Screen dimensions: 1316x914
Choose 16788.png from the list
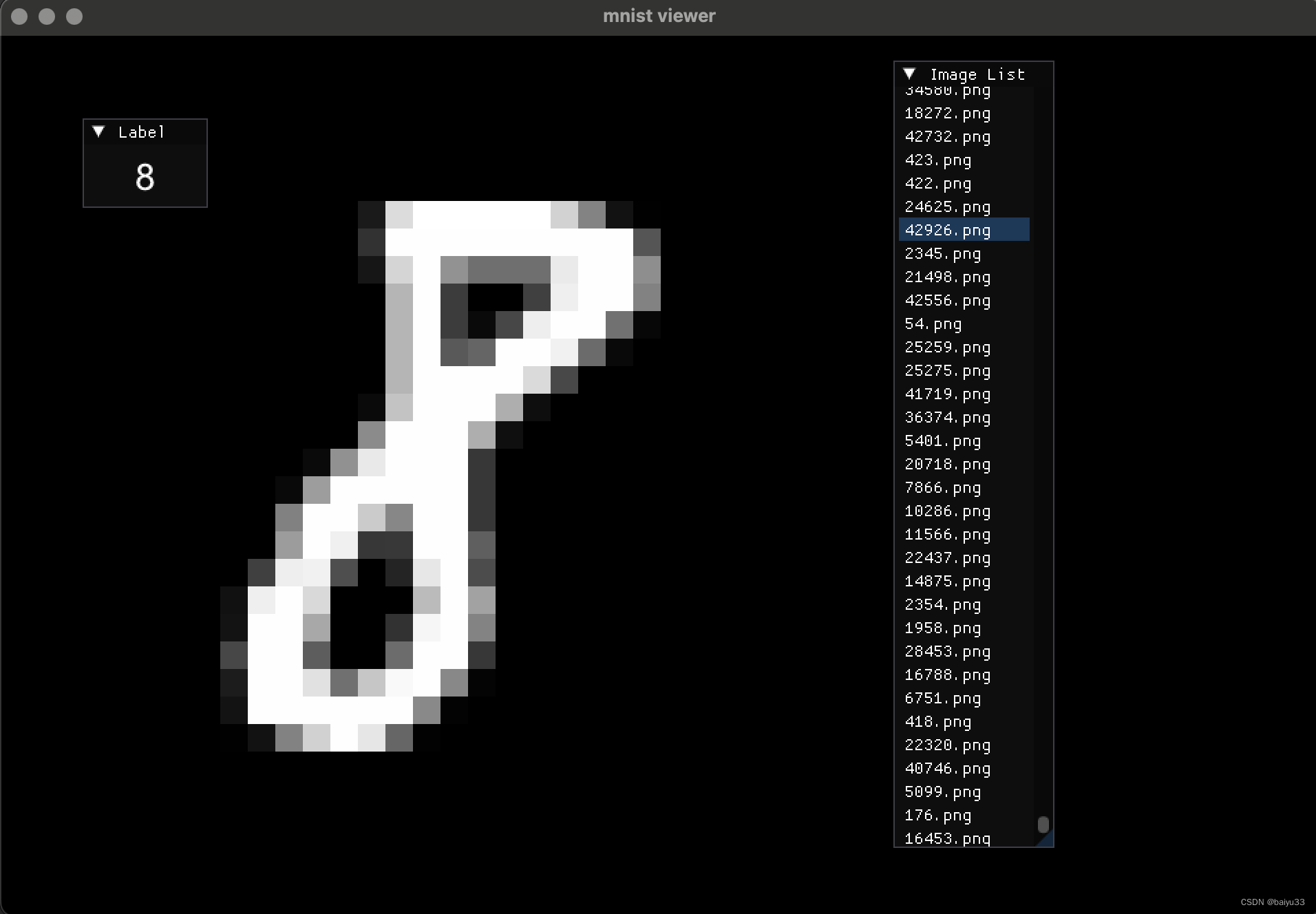[x=964, y=674]
